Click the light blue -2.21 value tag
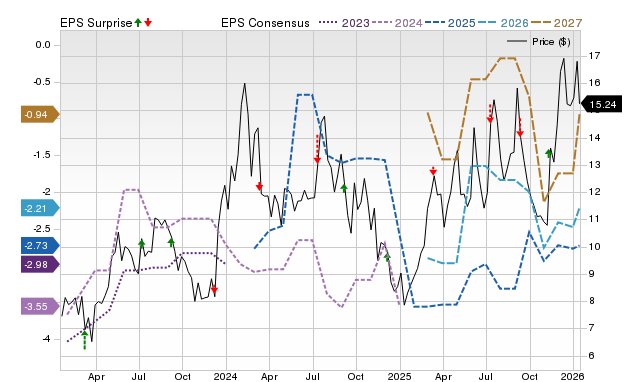This screenshot has width=640, height=382. coord(40,209)
